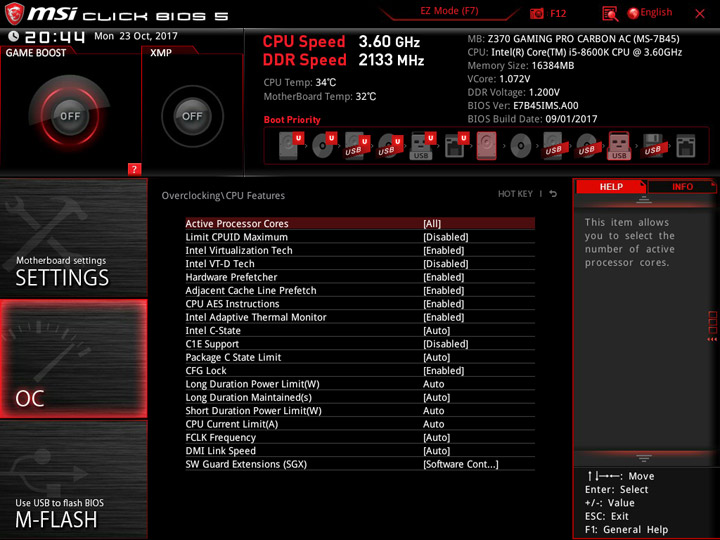
Task: Change Adjacent Cache Line Prefetch setting
Action: click(360, 290)
